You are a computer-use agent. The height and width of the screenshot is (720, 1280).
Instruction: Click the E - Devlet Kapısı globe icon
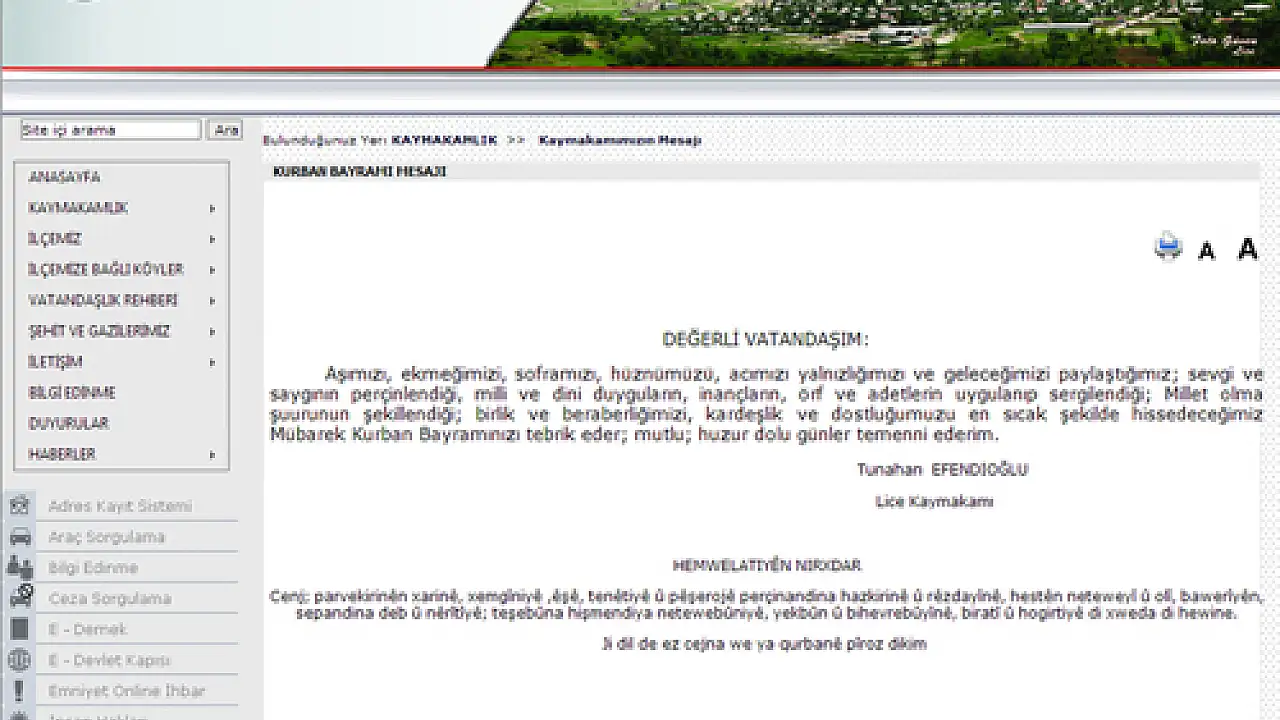19,660
